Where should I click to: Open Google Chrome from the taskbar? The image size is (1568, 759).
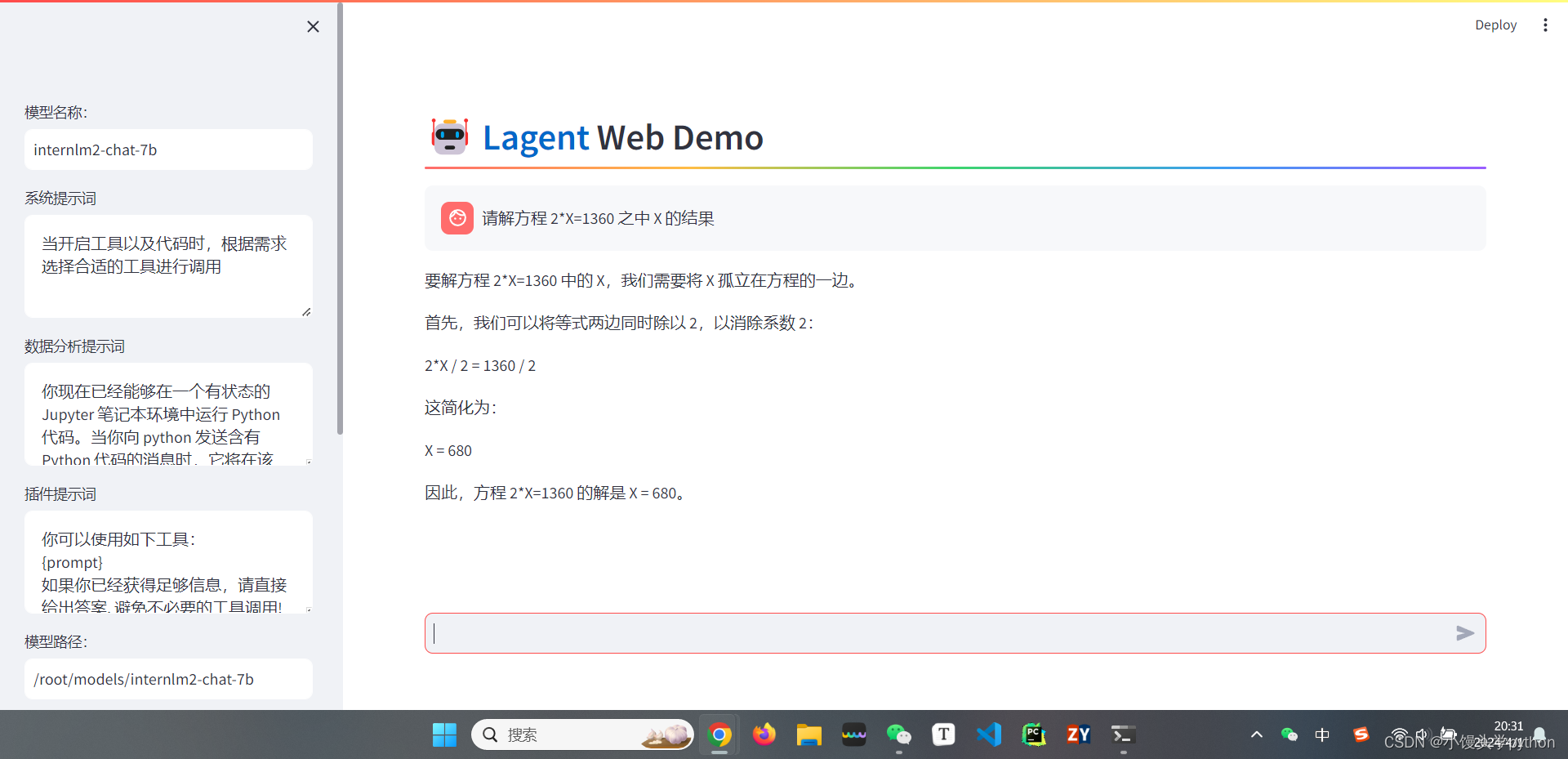pos(719,734)
